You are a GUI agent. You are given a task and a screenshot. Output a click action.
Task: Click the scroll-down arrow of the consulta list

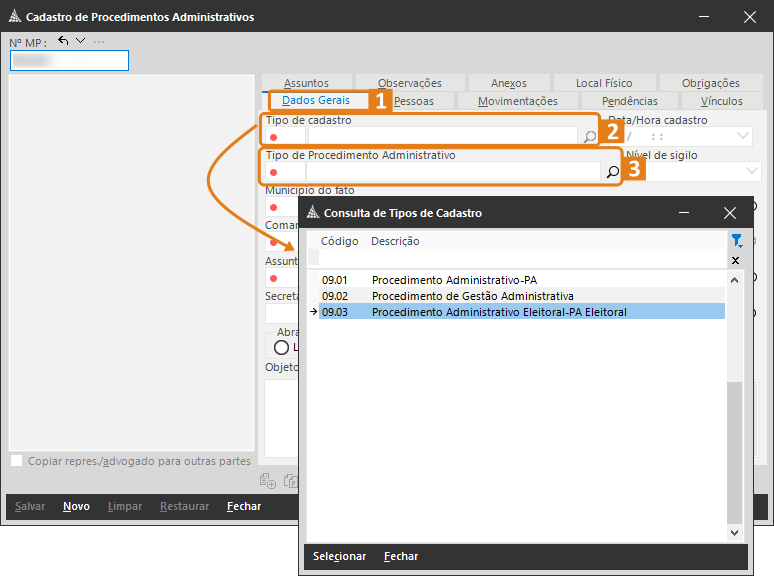(735, 533)
